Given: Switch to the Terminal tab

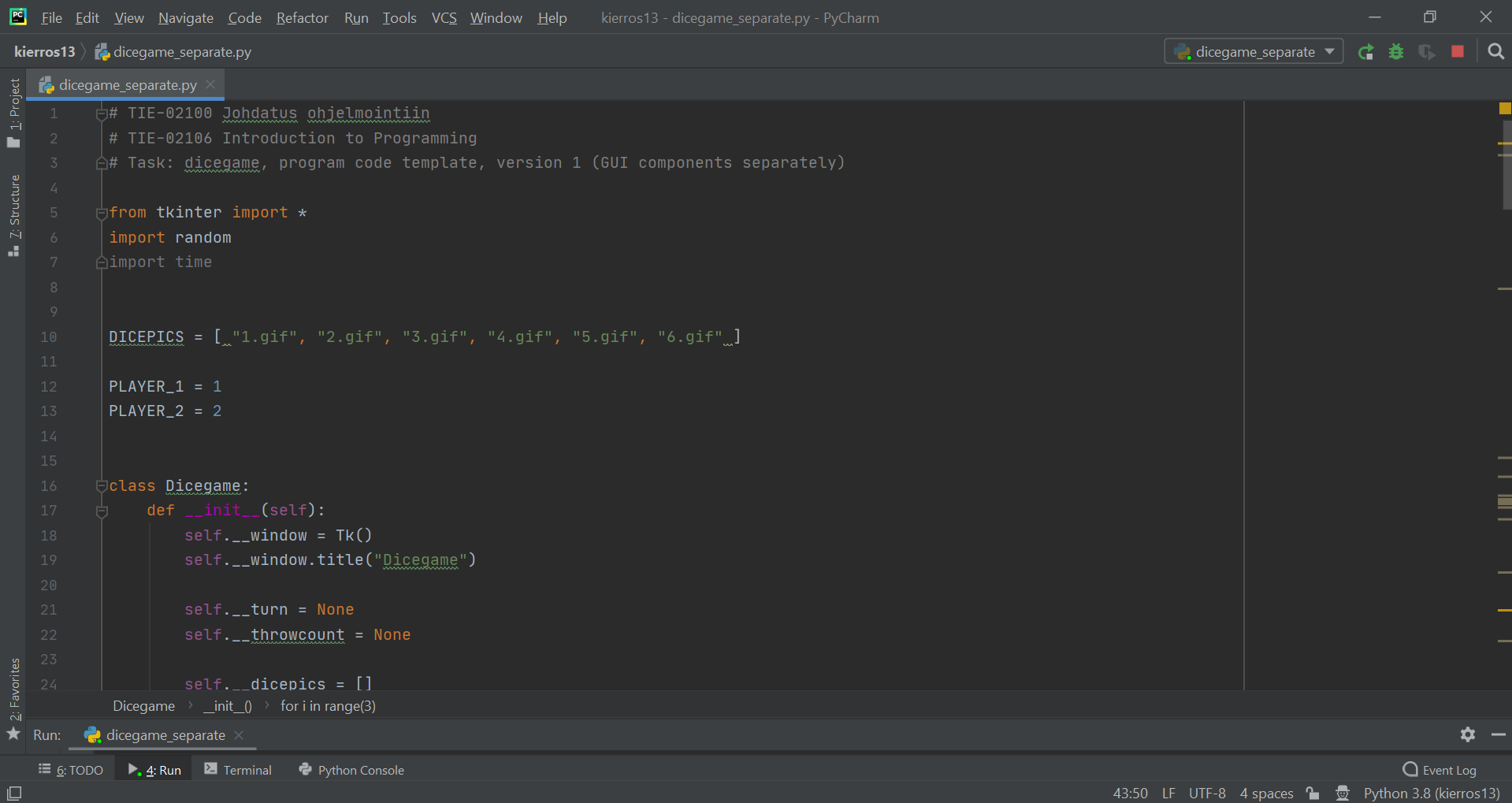Looking at the screenshot, I should (x=238, y=770).
